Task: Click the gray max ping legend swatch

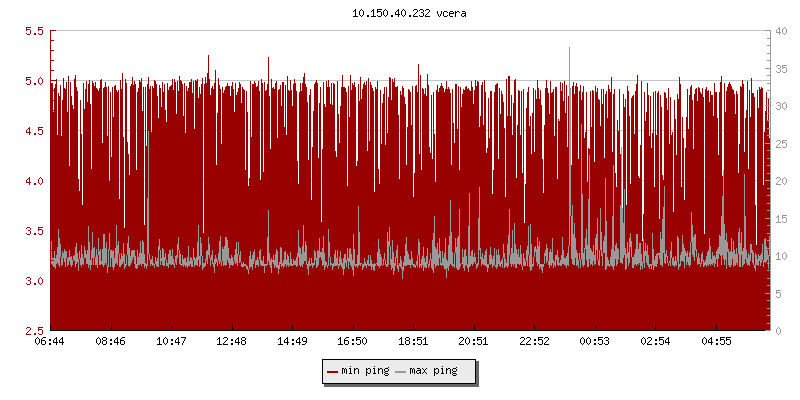Action: 401,371
